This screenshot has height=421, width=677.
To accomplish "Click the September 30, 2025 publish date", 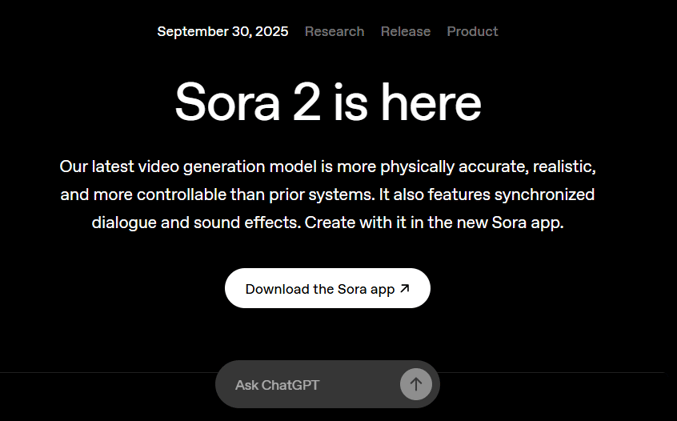I will pos(222,32).
